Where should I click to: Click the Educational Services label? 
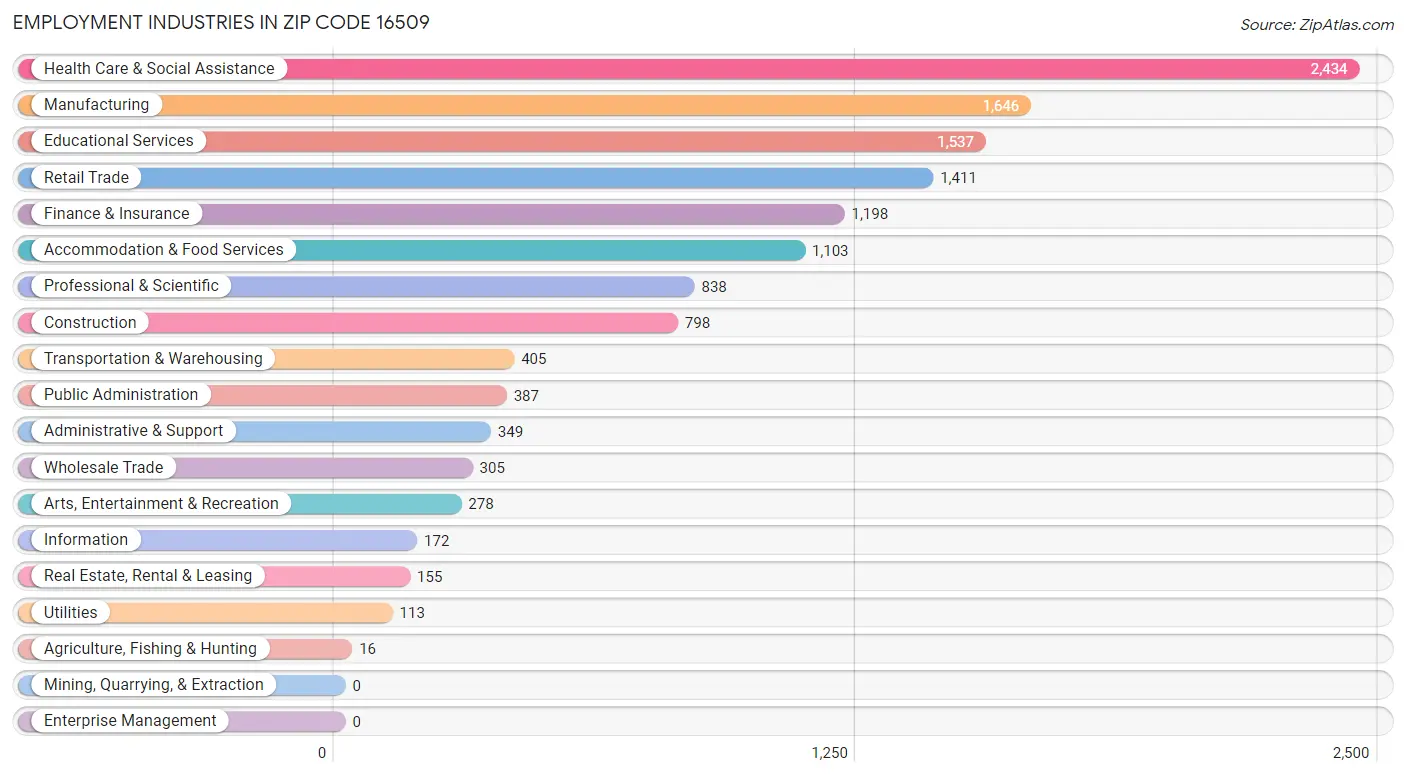(x=119, y=141)
